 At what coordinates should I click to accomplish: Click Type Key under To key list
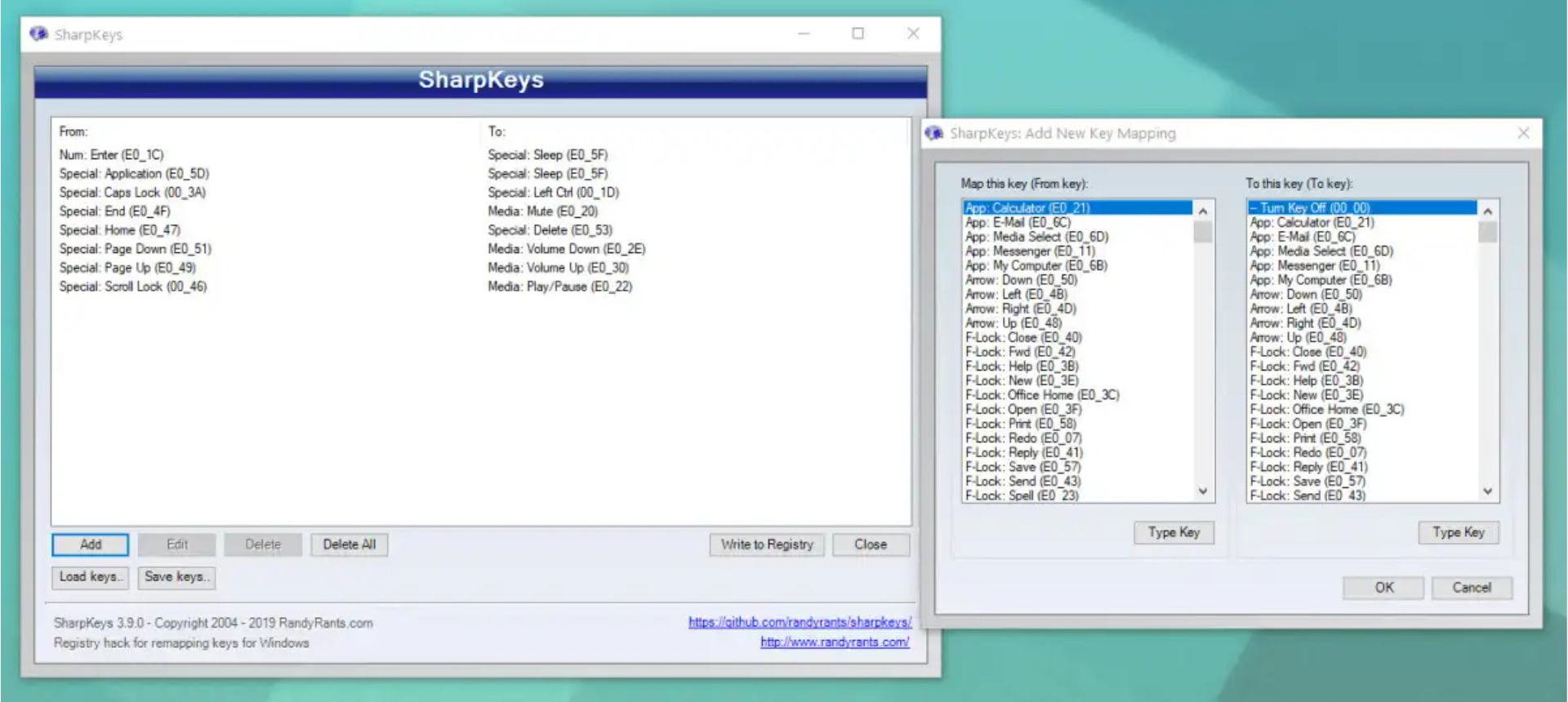tap(1459, 532)
